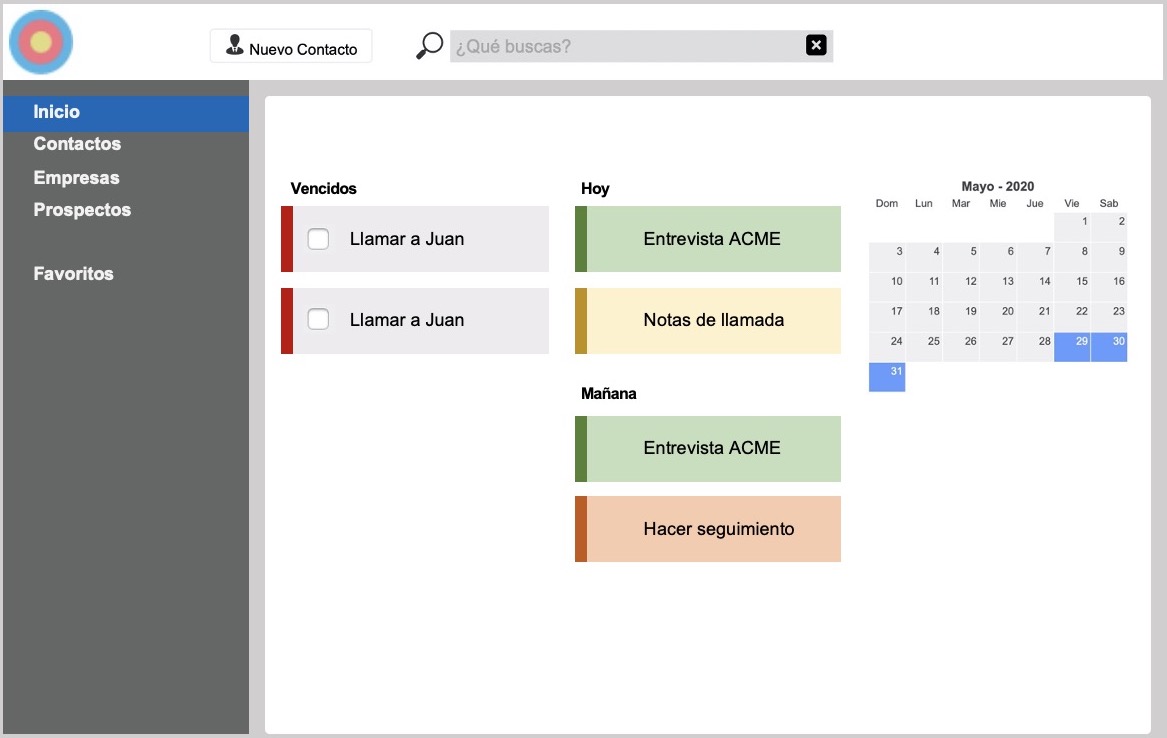Select May 29 in the calendar
The image size is (1167, 738).
pos(1072,347)
